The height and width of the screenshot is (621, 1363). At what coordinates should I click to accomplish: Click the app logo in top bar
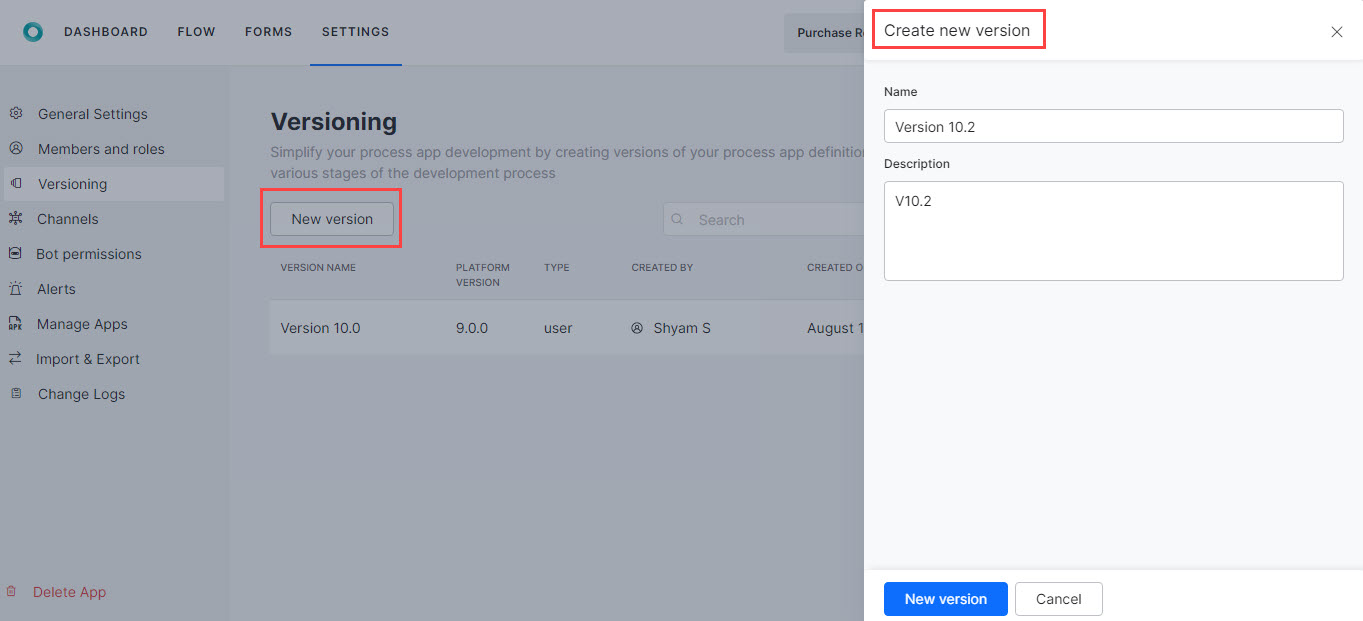(x=33, y=31)
